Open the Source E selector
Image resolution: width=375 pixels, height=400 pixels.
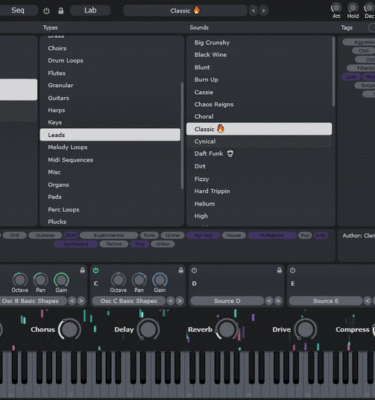click(x=325, y=301)
